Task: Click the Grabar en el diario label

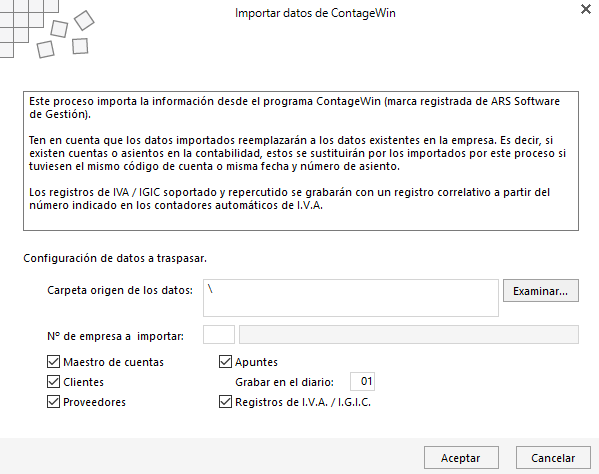Action: (x=284, y=382)
